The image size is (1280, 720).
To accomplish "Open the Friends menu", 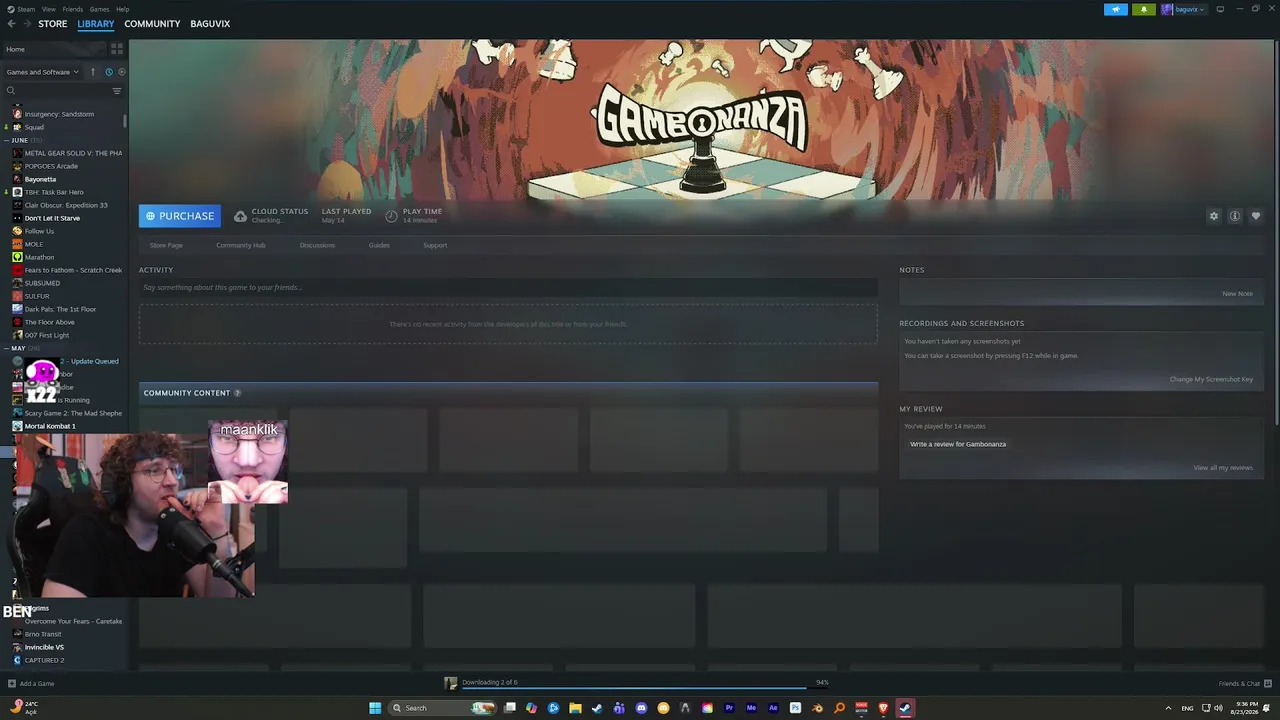I will 73,9.
